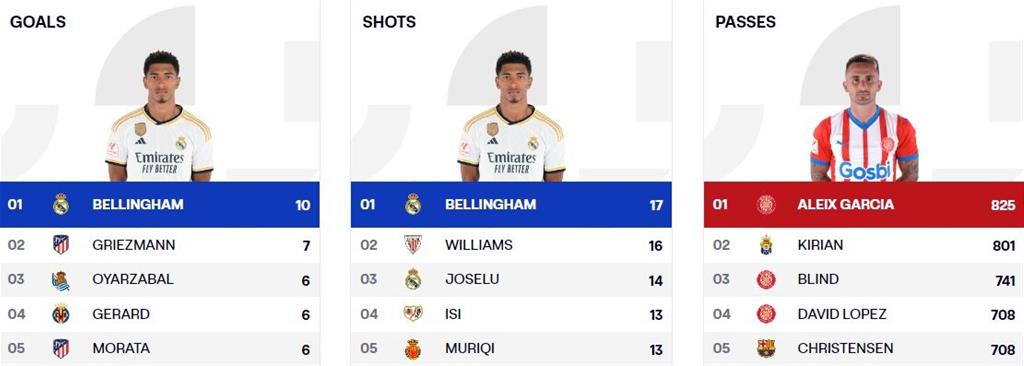Click Girona crest beside Aleix Garcia

(766, 205)
